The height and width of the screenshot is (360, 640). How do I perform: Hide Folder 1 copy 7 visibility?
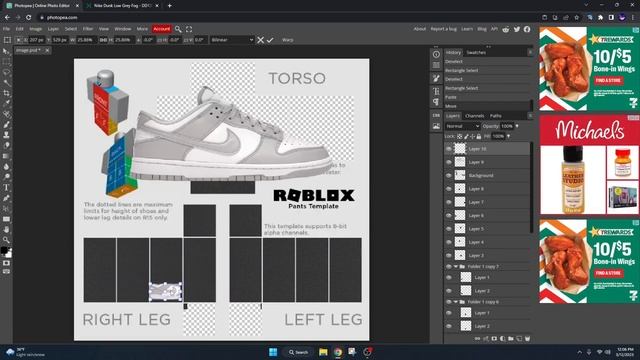click(x=449, y=267)
